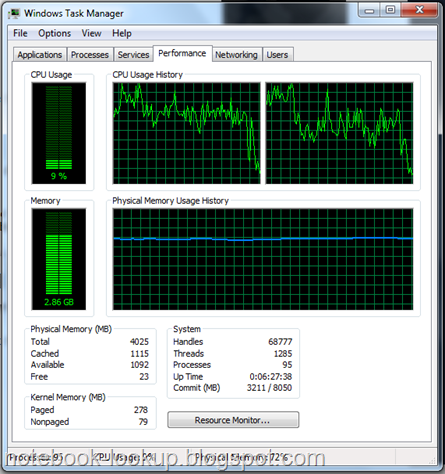The width and height of the screenshot is (445, 474).
Task: Open the View menu
Action: (91, 33)
